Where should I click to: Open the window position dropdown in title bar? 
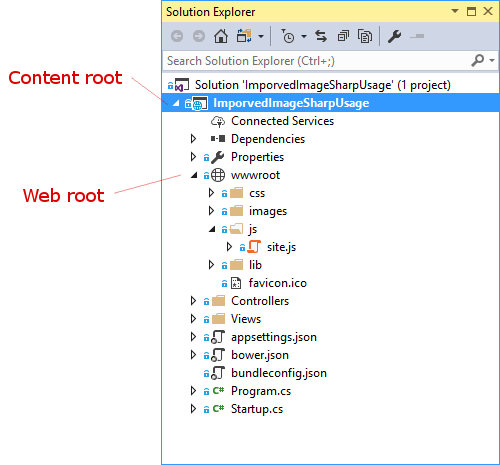click(x=455, y=11)
